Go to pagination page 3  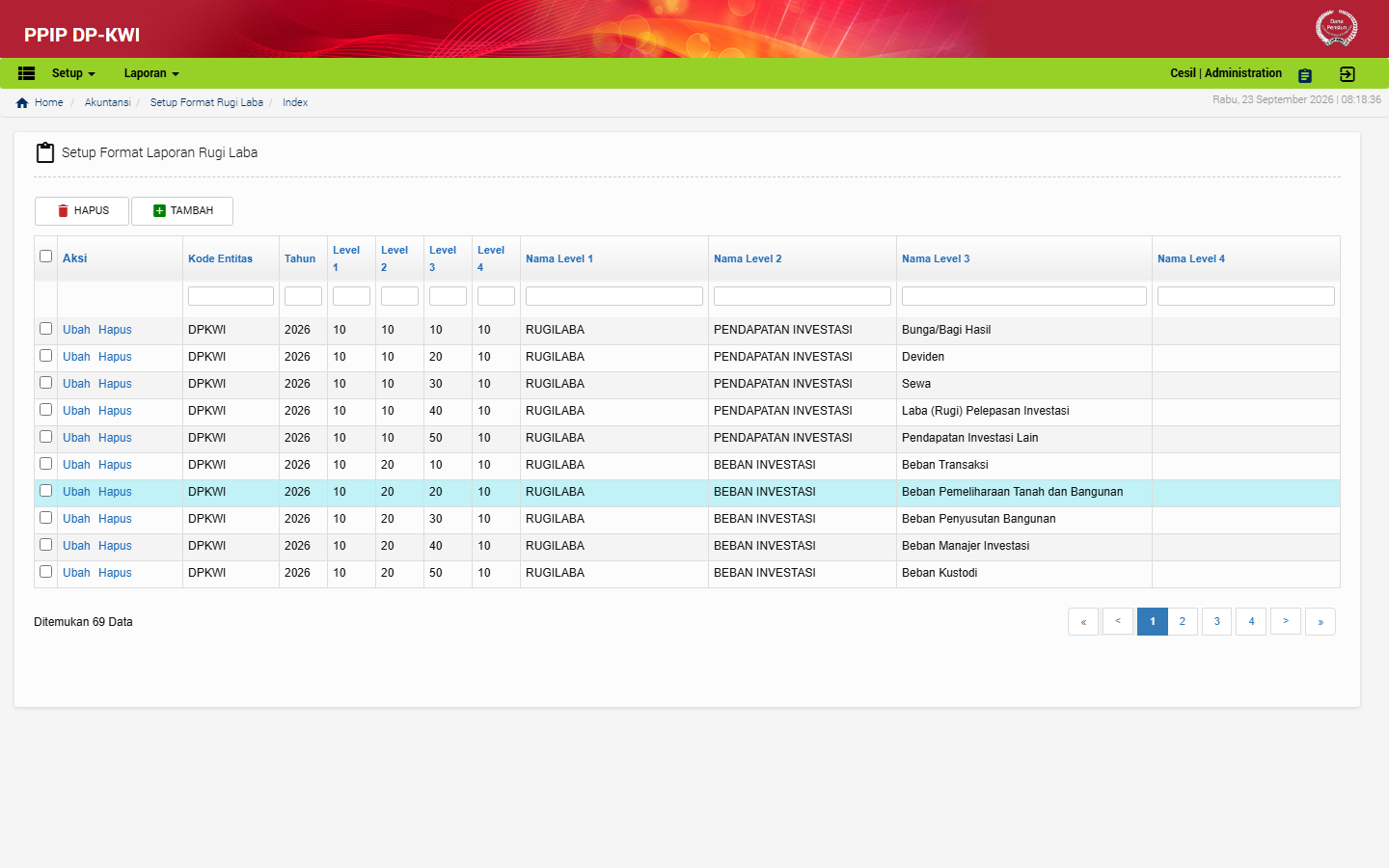1217,622
